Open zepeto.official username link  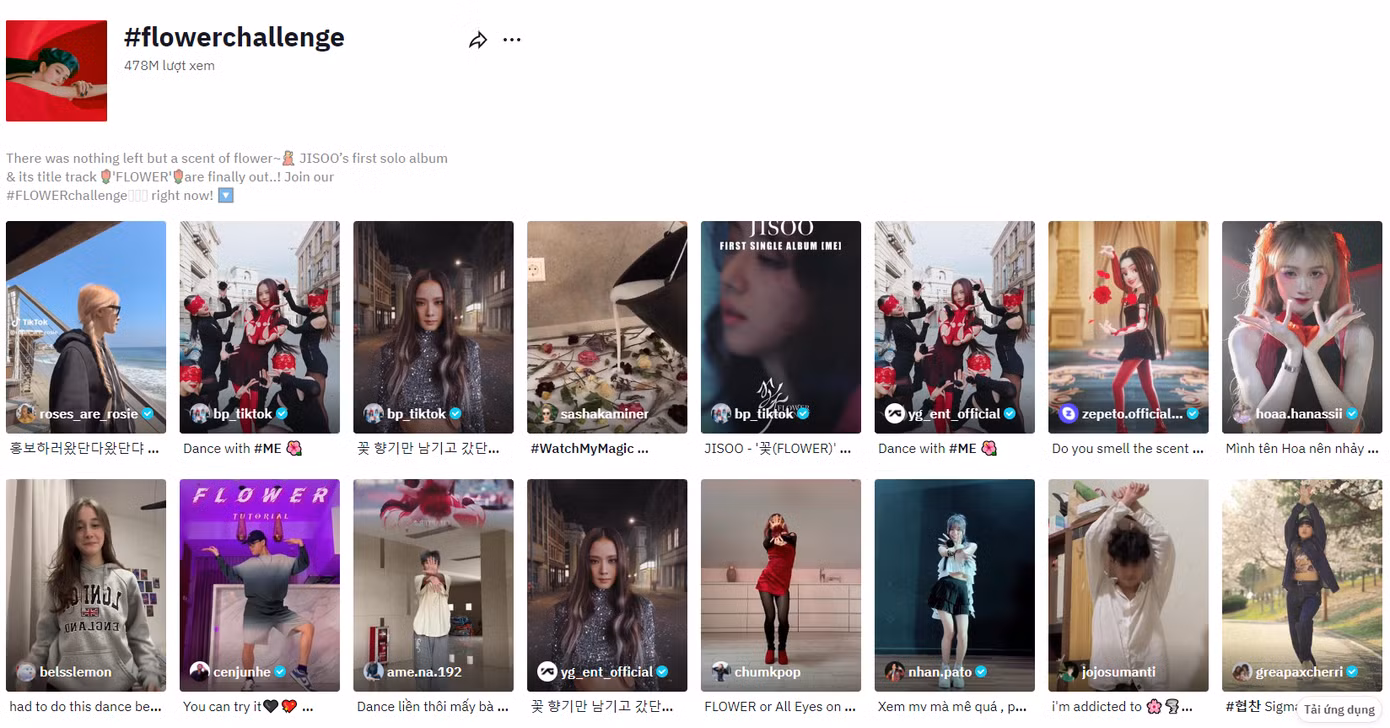pyautogui.click(x=1133, y=414)
